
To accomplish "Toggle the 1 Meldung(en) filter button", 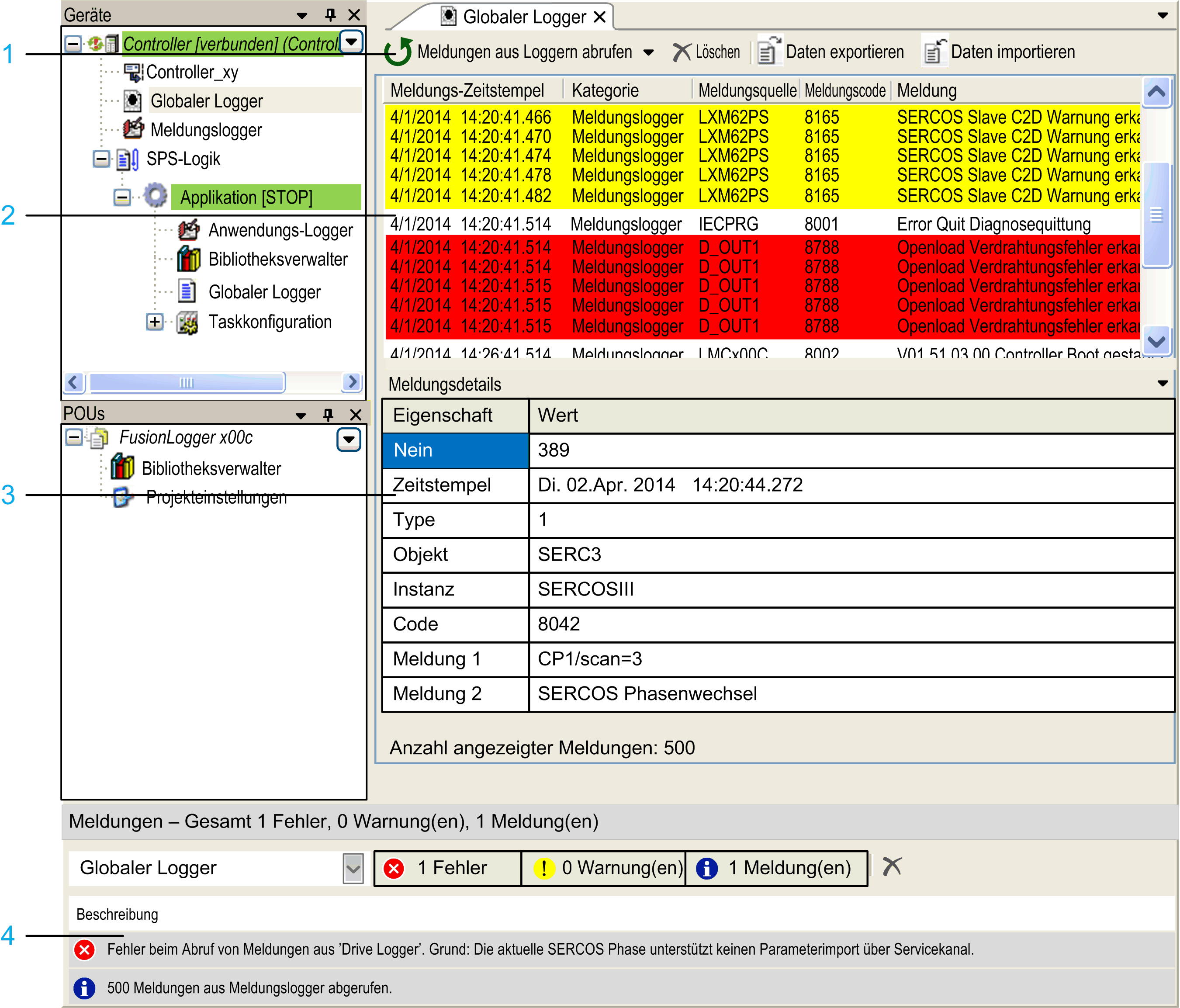I will point(777,868).
